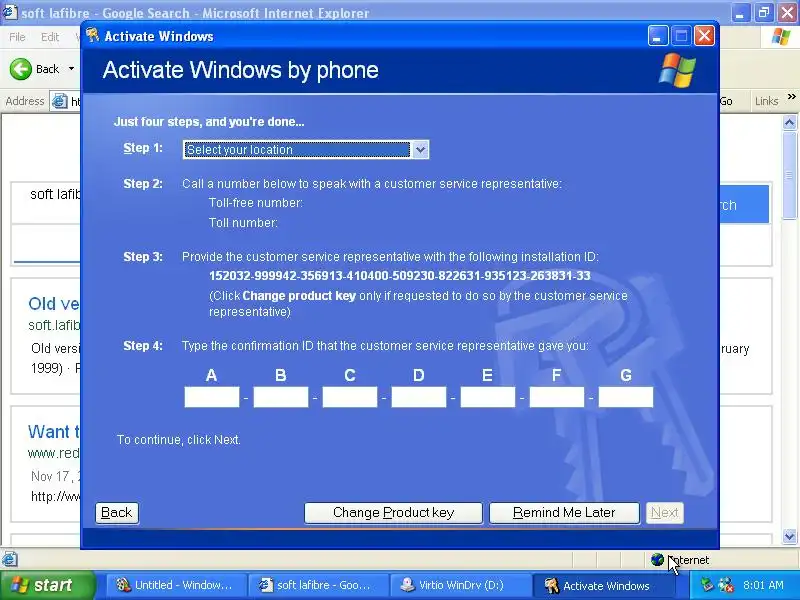This screenshot has width=800, height=600.
Task: Click Change Product key button
Action: pyautogui.click(x=393, y=513)
